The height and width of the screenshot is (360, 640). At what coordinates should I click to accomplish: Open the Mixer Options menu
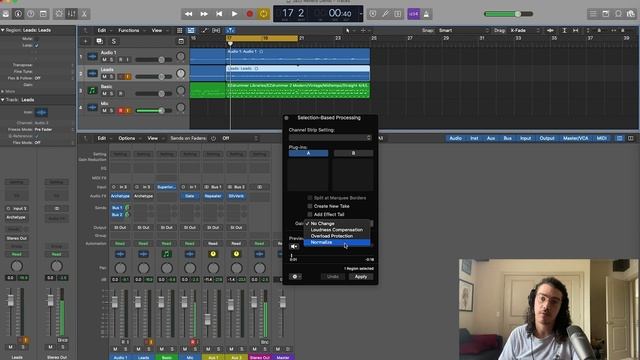pos(127,138)
